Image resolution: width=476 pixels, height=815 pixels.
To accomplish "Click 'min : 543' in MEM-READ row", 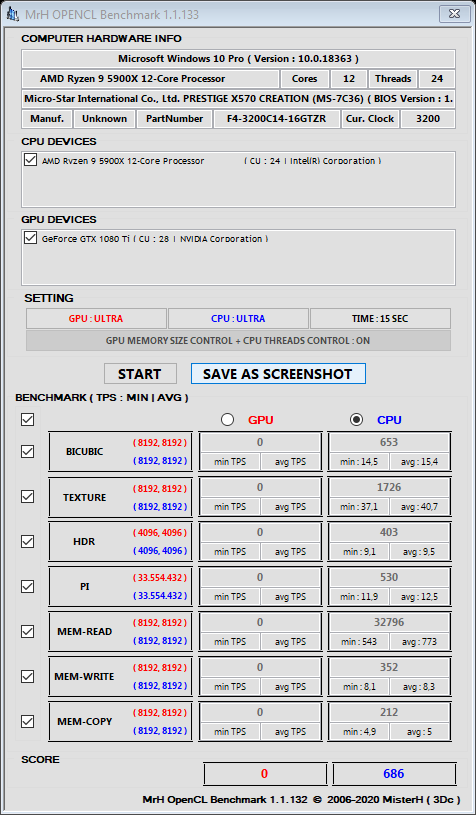I will [359, 641].
